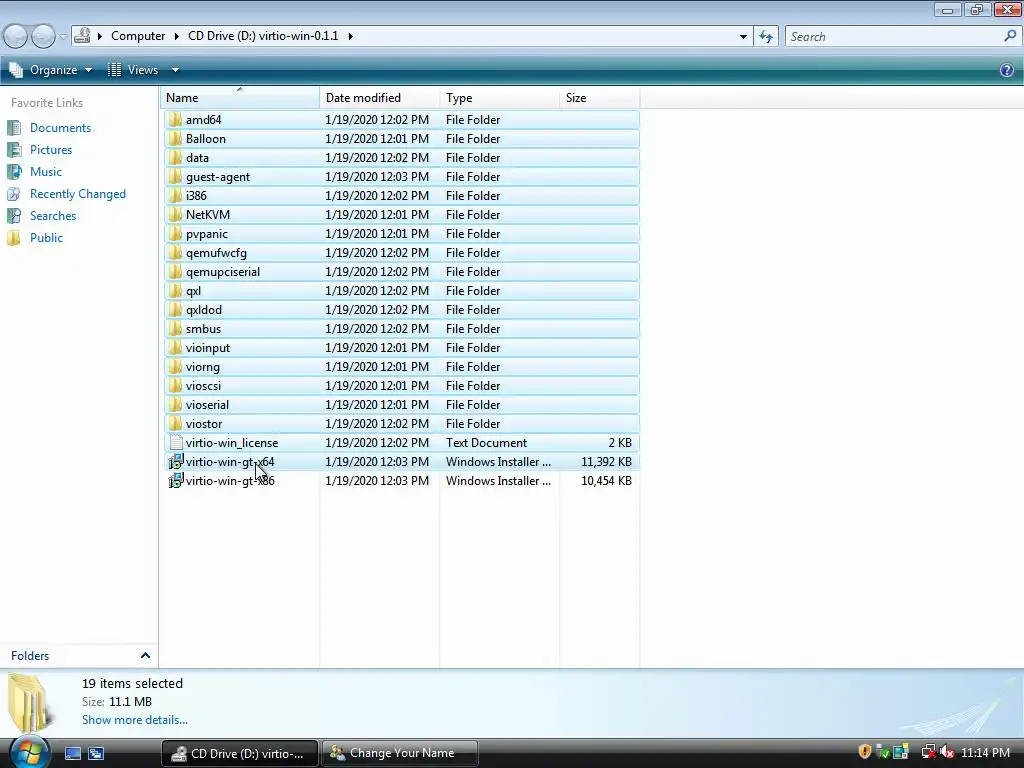Click Switch between windows quick launch icon

click(x=96, y=753)
